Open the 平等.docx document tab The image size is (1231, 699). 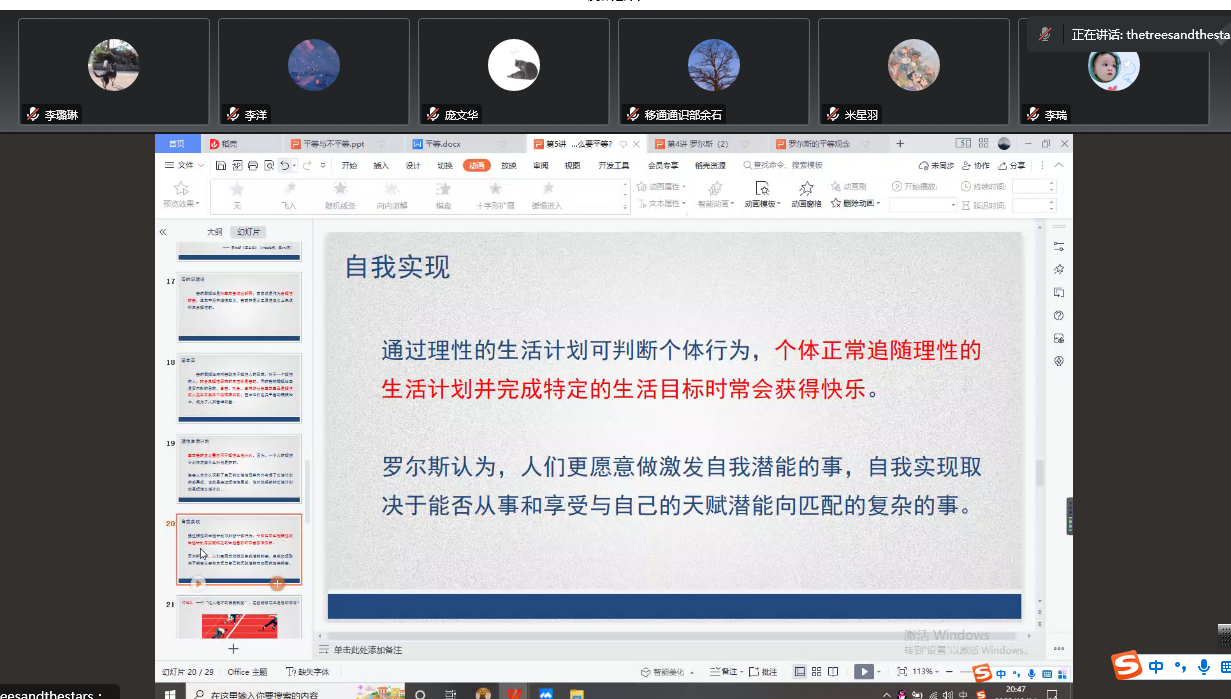click(443, 144)
